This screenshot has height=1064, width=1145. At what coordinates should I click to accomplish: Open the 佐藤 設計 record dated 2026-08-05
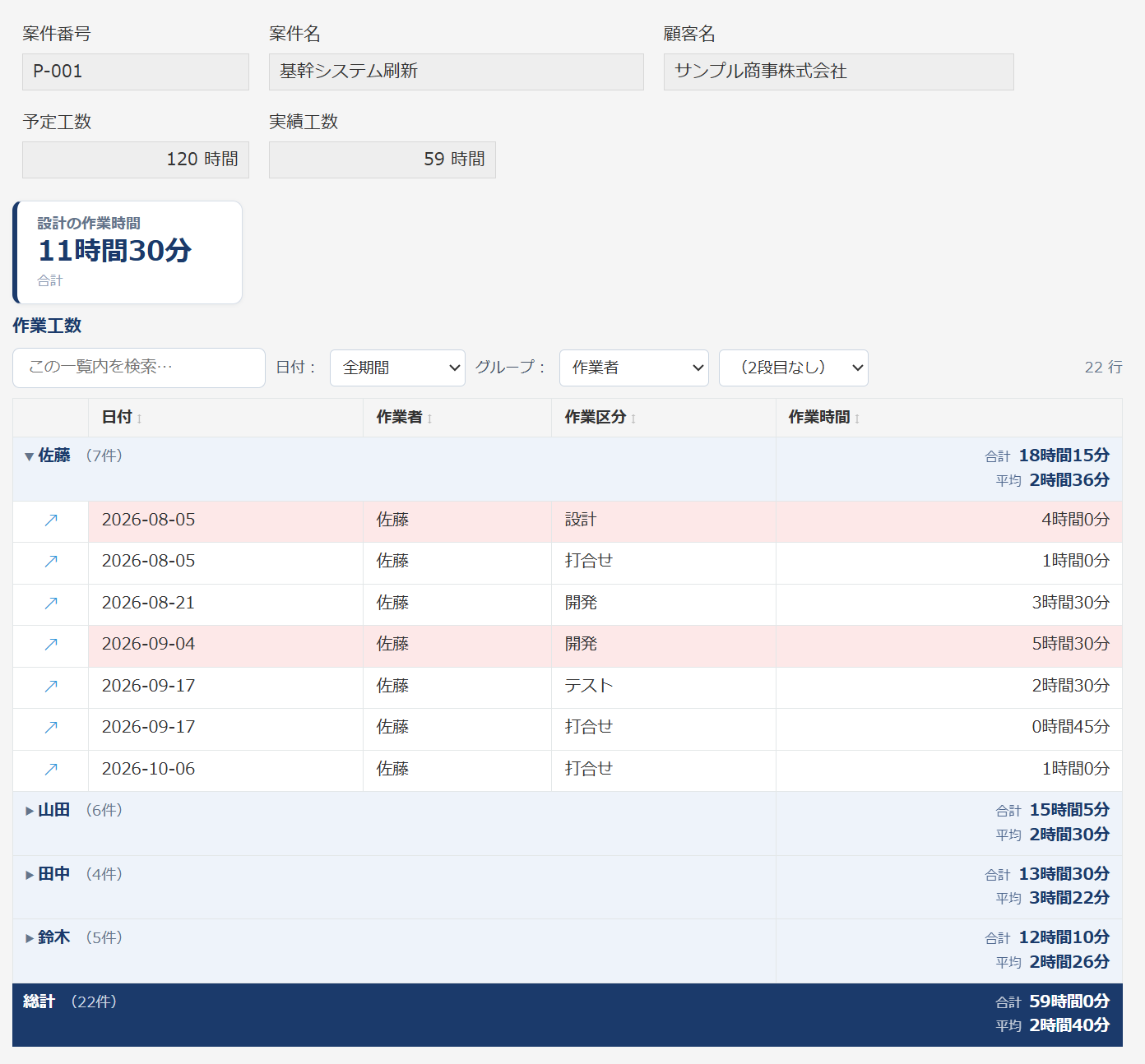pyautogui.click(x=51, y=520)
